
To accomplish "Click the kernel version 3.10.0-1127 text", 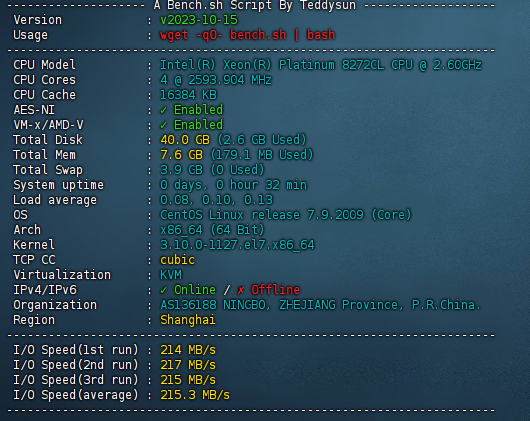I will click(x=237, y=245).
